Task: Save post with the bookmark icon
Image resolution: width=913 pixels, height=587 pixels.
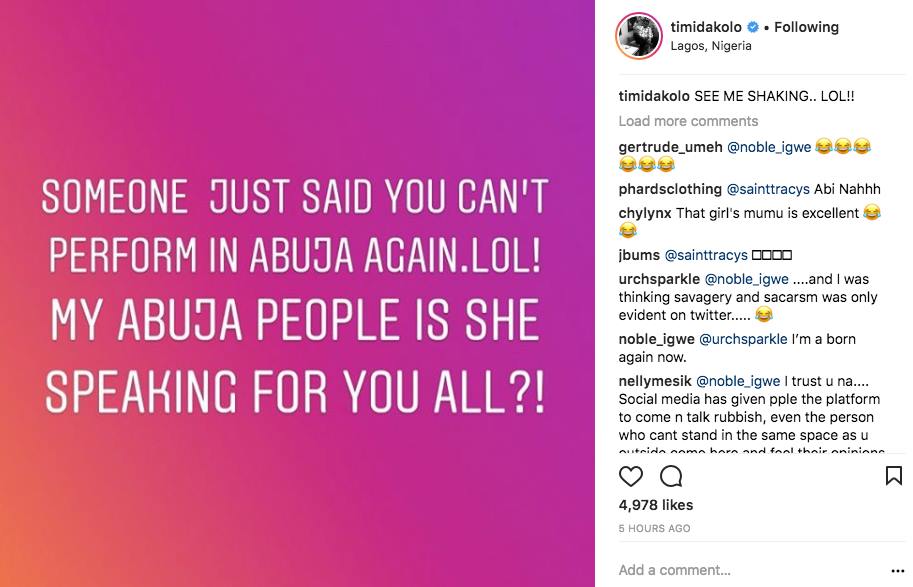Action: coord(893,476)
